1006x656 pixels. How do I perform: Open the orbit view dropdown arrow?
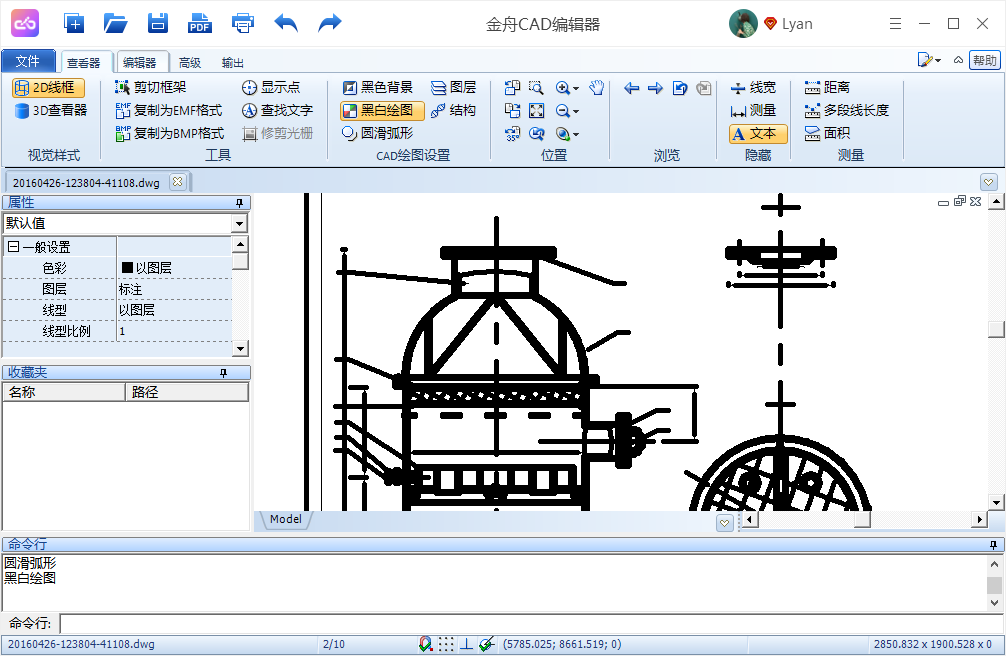point(575,135)
